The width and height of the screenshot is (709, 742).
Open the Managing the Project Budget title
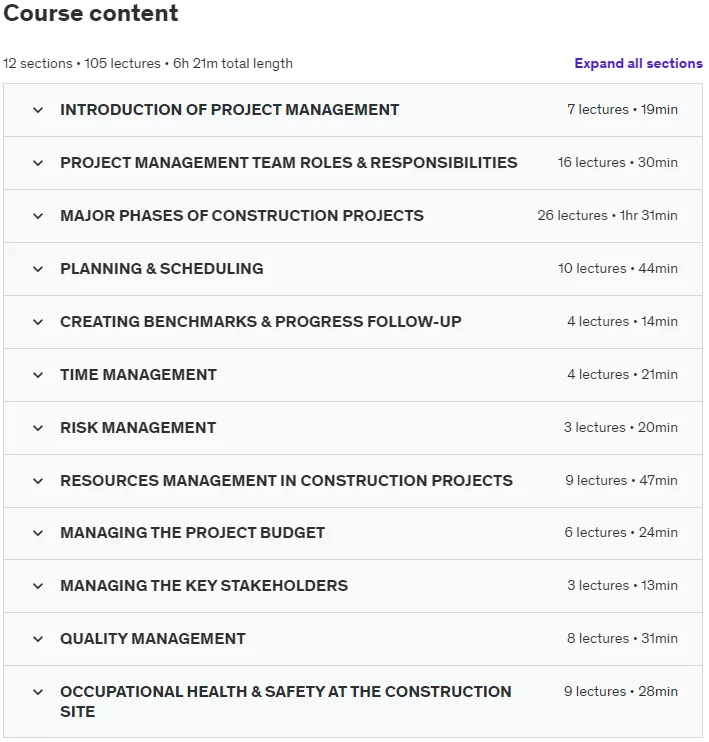192,533
